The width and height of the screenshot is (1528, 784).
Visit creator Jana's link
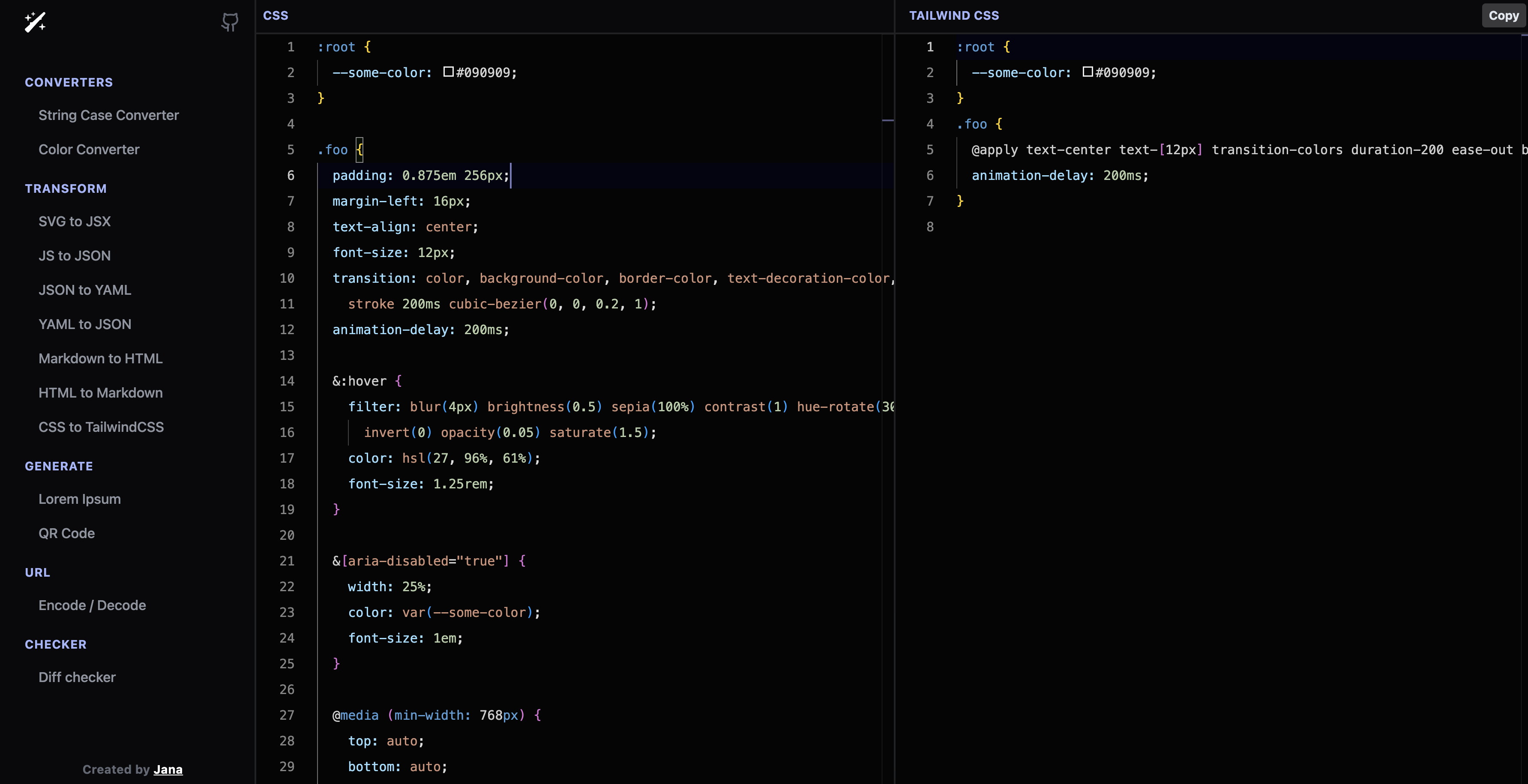168,769
